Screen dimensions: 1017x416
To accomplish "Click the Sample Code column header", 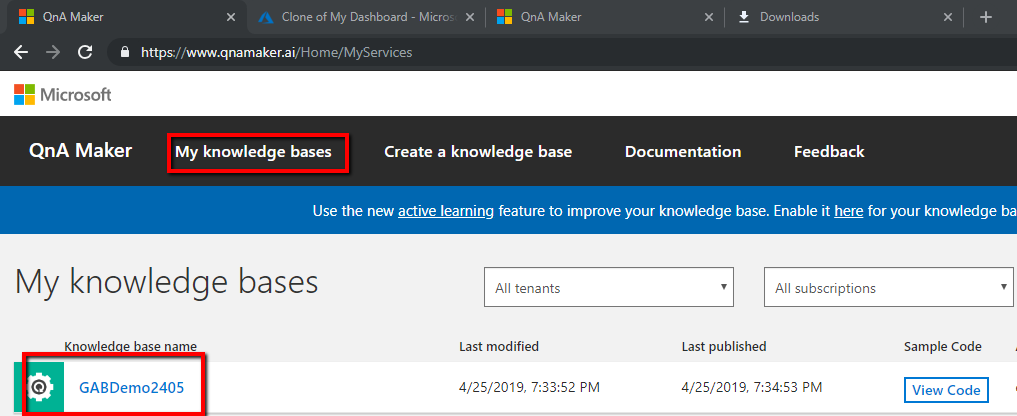I will click(942, 347).
